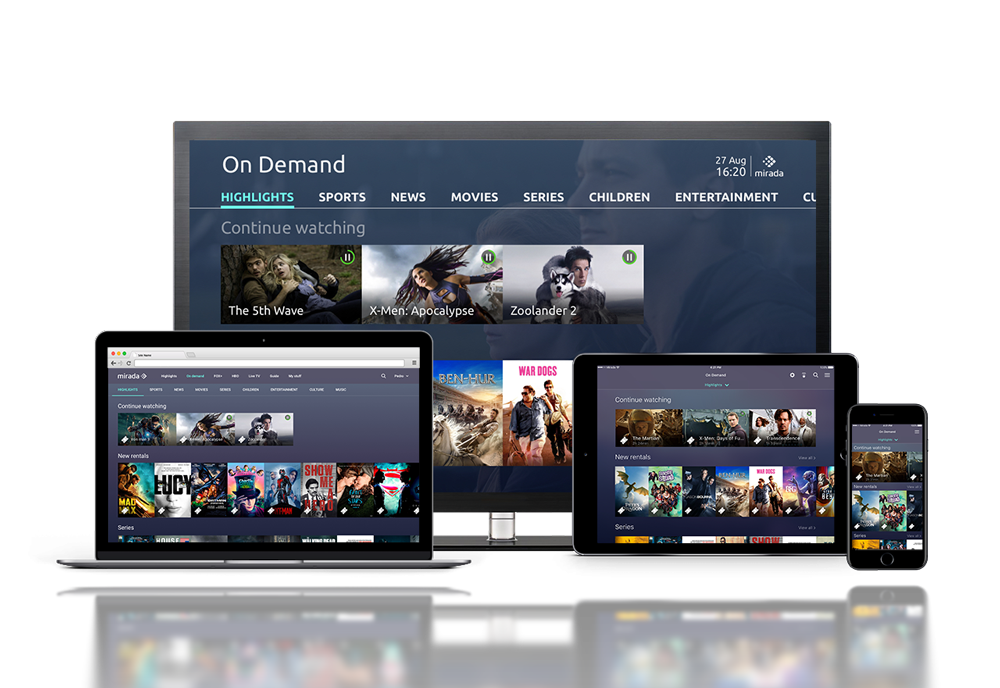Expand the Highlights dropdown on the tablet

(716, 385)
